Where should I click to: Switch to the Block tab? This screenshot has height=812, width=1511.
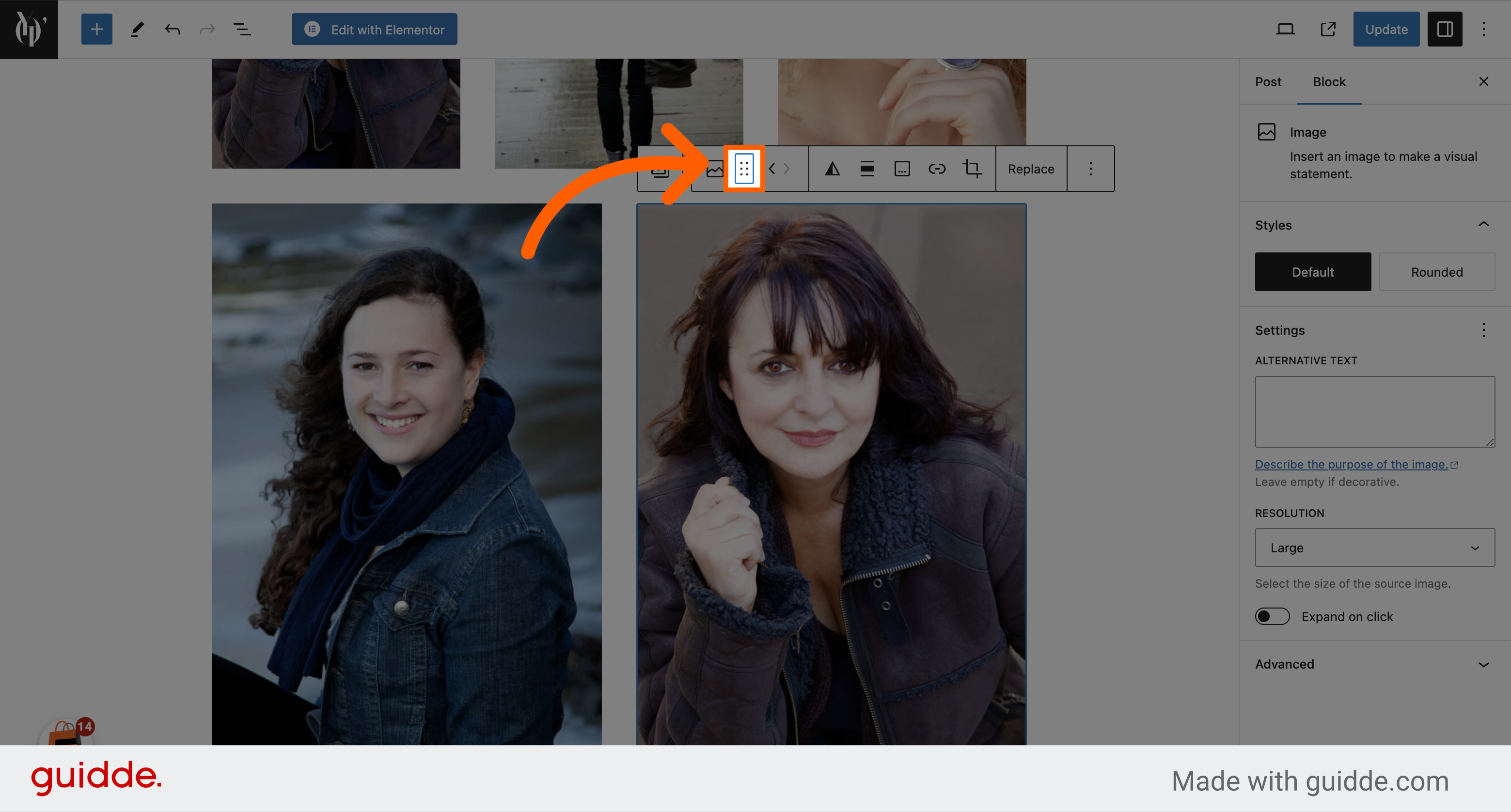[x=1329, y=82]
